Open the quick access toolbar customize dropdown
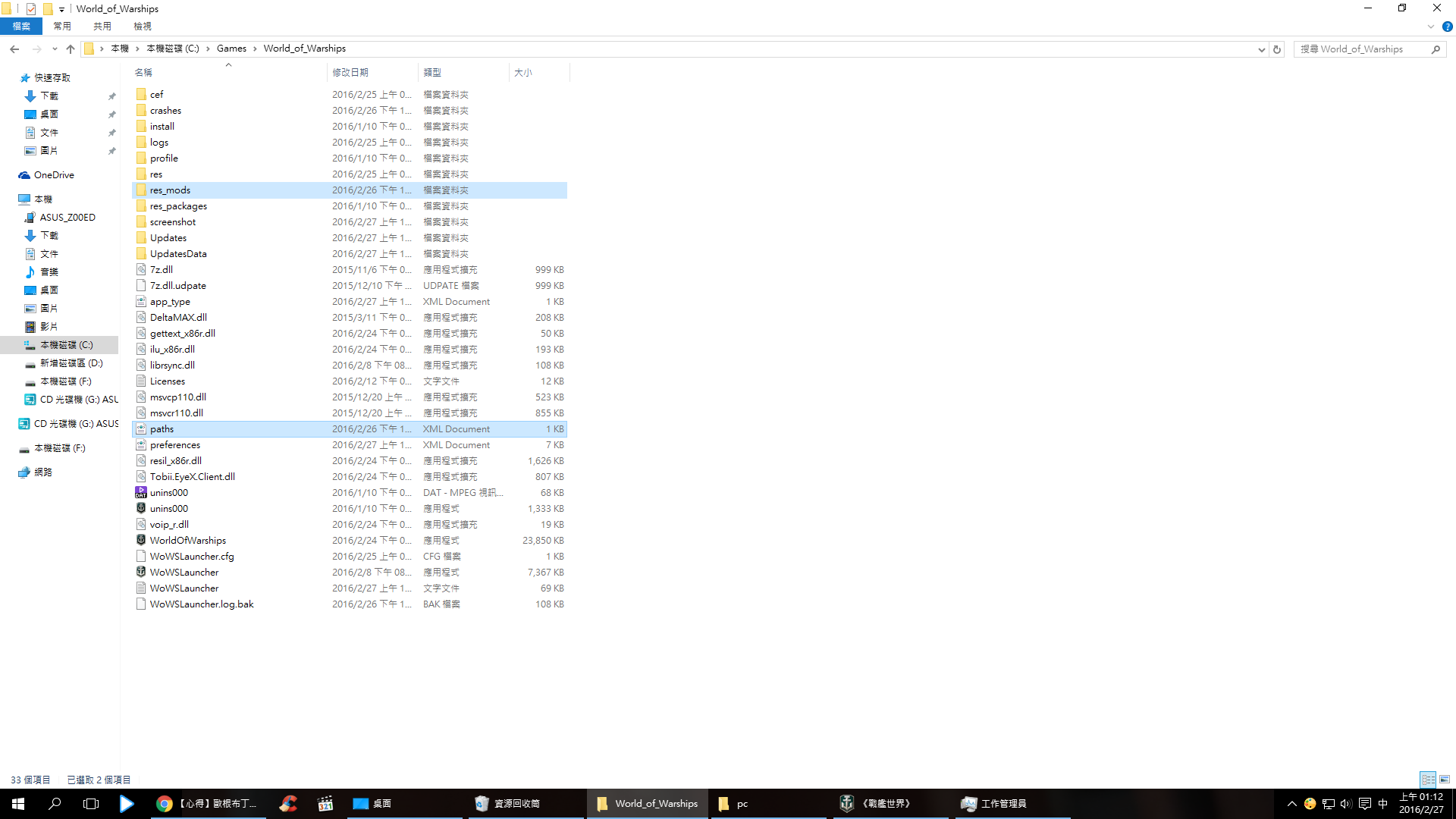 [61, 9]
